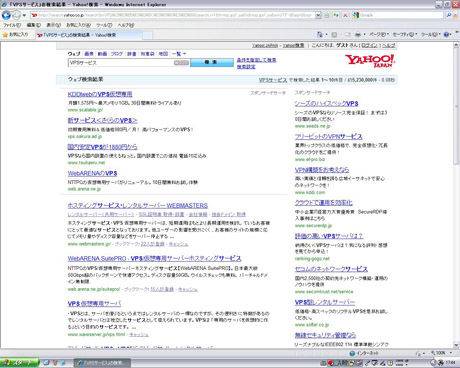Select the VPSサービス search results tab
The image size is (460, 368).
coord(88,35)
